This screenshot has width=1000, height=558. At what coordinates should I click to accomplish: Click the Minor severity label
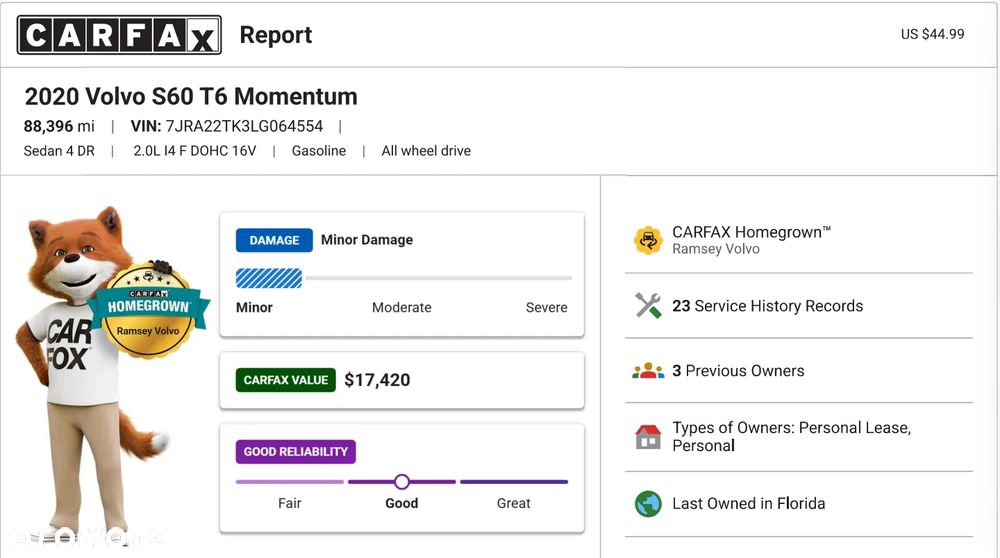(x=254, y=307)
